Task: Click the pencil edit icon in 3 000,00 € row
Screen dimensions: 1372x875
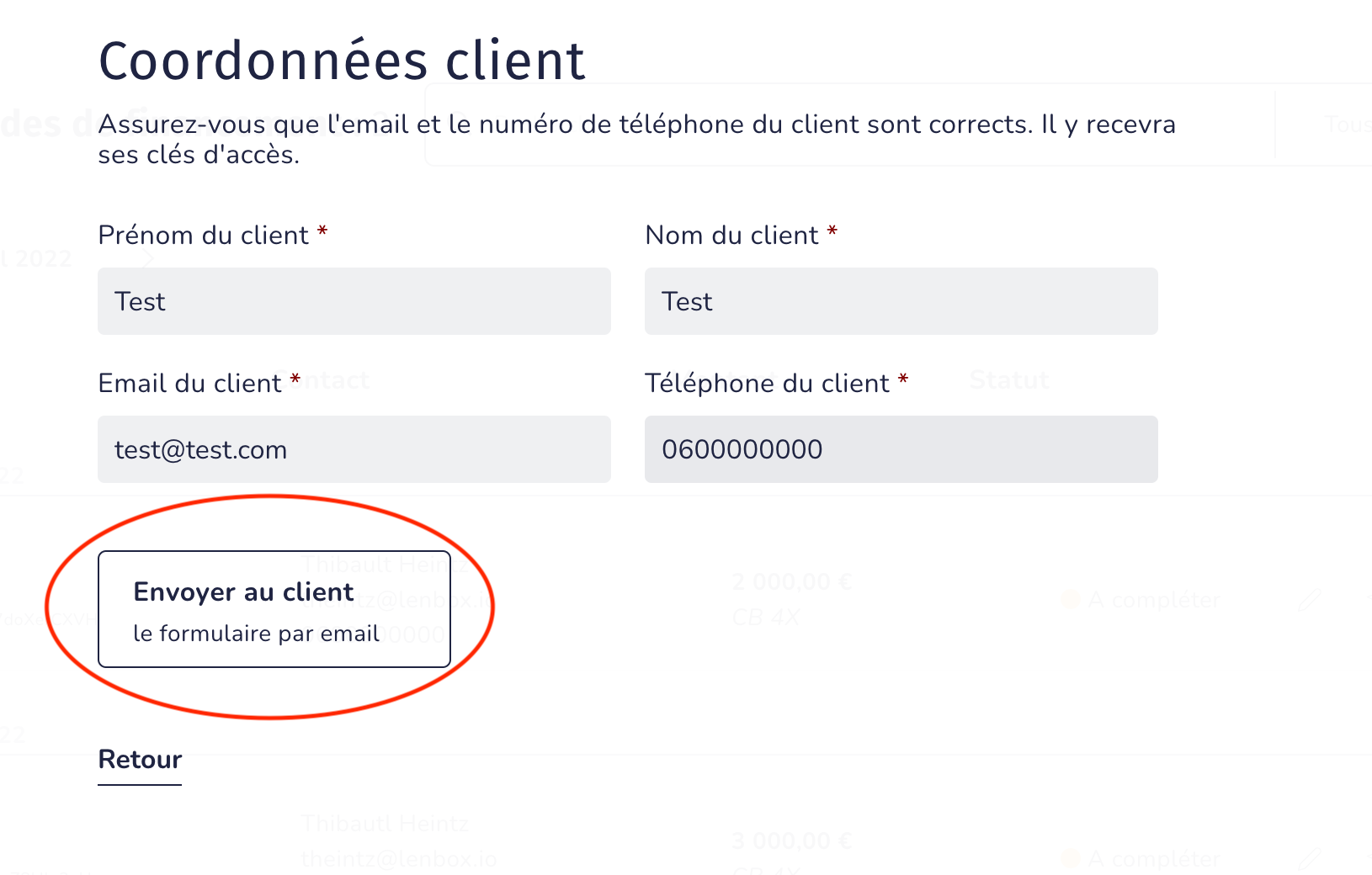Action: (x=1309, y=859)
